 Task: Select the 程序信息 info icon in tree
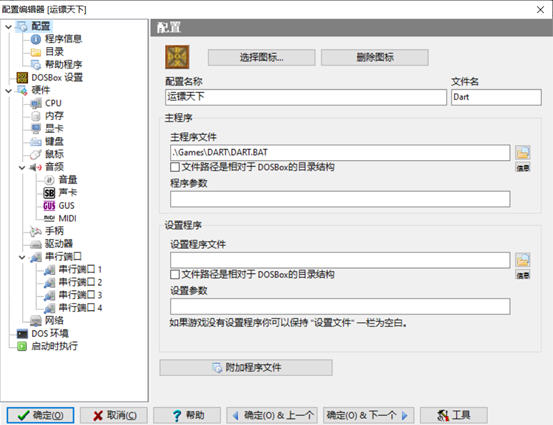click(x=36, y=39)
